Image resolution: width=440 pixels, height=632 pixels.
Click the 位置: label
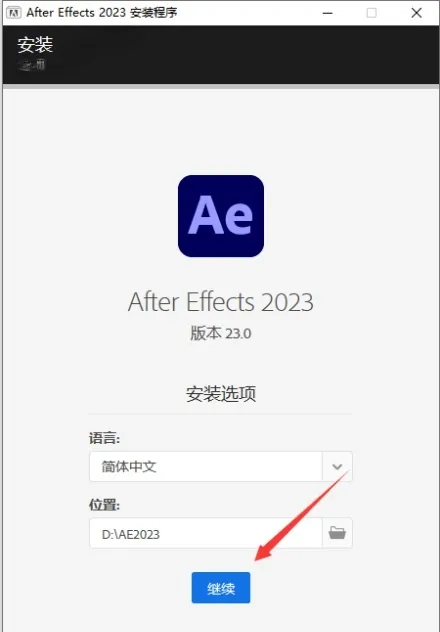click(x=104, y=504)
